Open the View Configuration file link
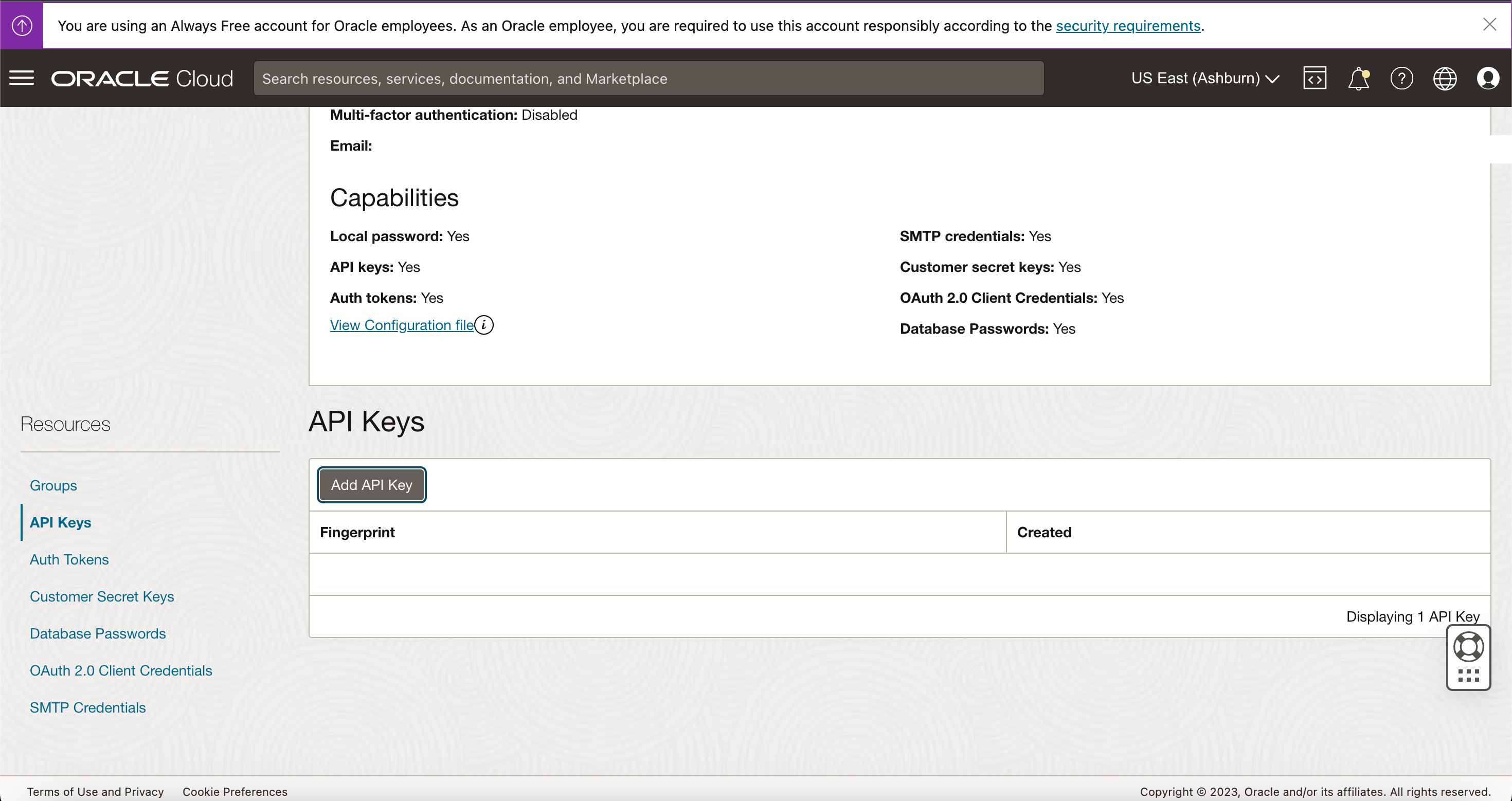 pos(402,325)
